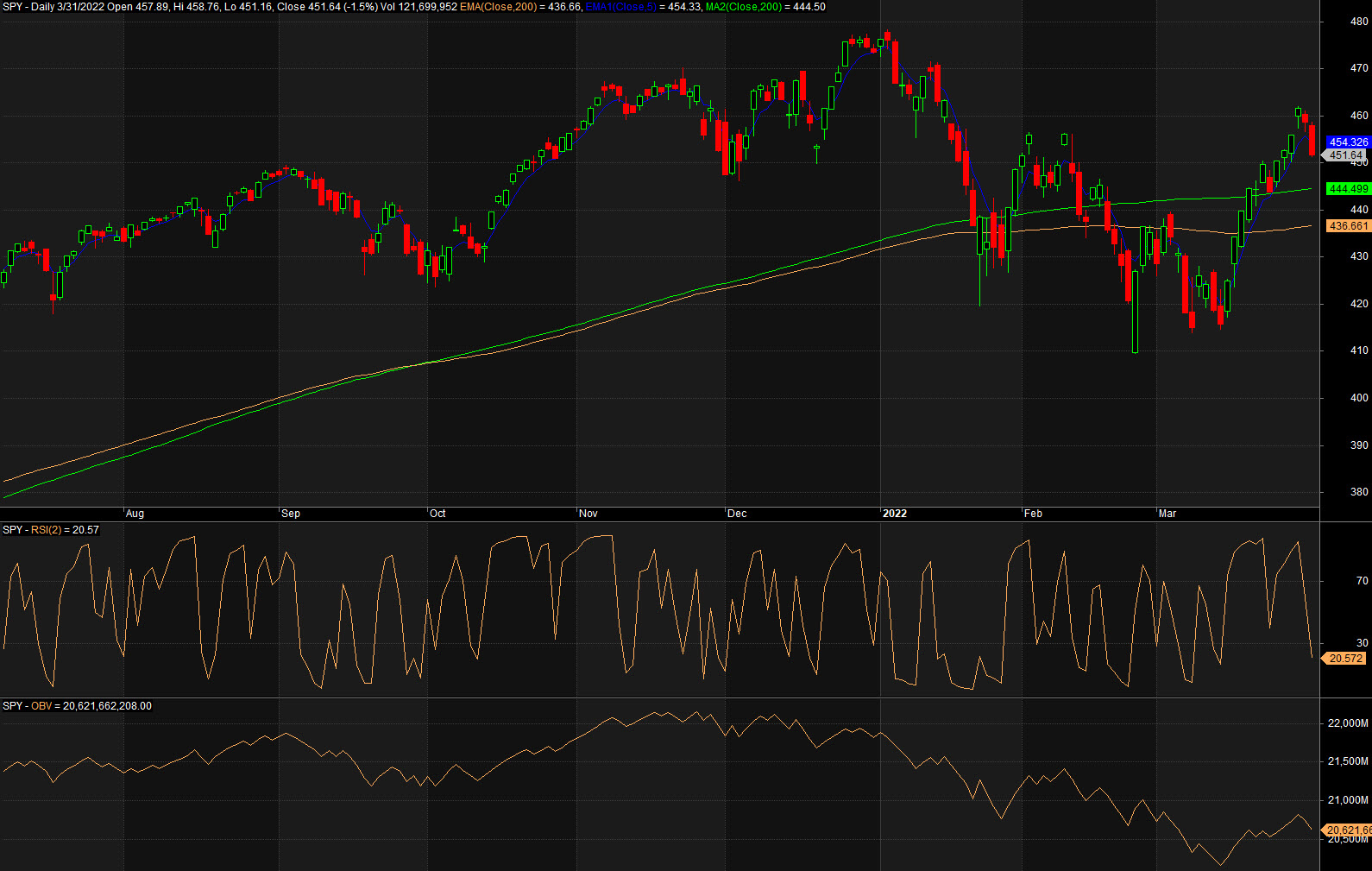The image size is (1372, 871).
Task: Click the 21,500M OBV axis label
Action: point(1348,761)
